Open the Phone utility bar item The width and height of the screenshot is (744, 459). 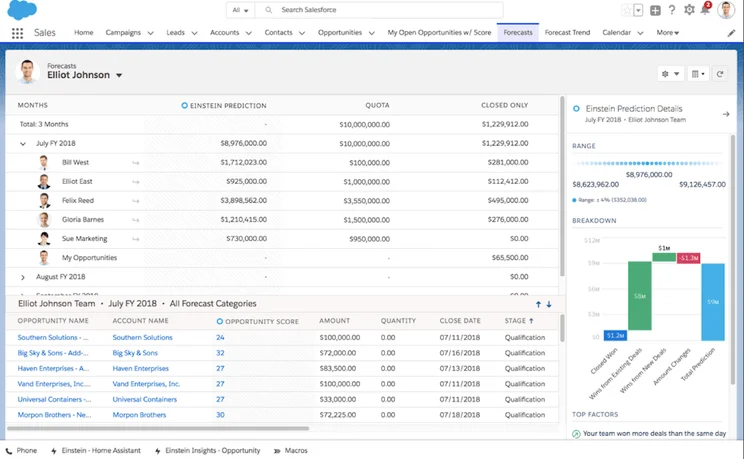click(x=21, y=450)
